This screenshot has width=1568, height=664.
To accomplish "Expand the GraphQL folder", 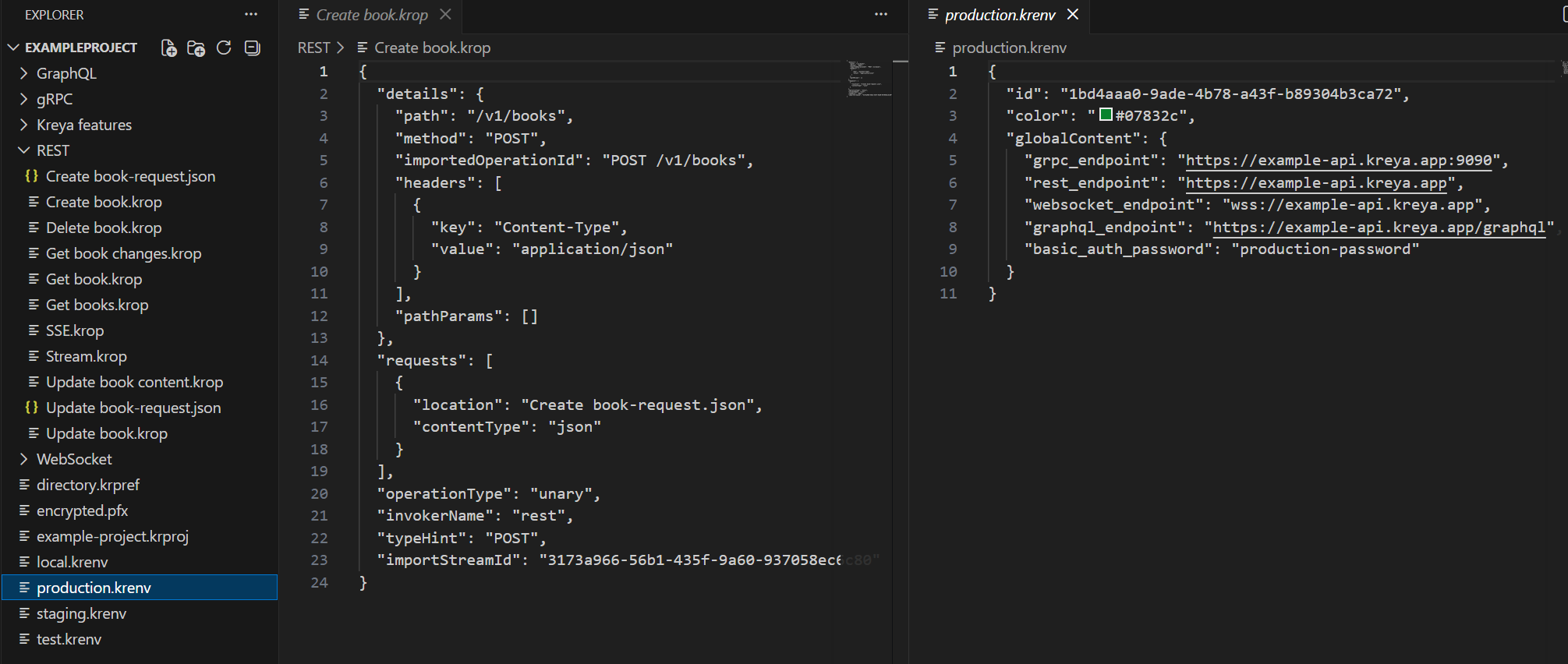I will [x=66, y=73].
